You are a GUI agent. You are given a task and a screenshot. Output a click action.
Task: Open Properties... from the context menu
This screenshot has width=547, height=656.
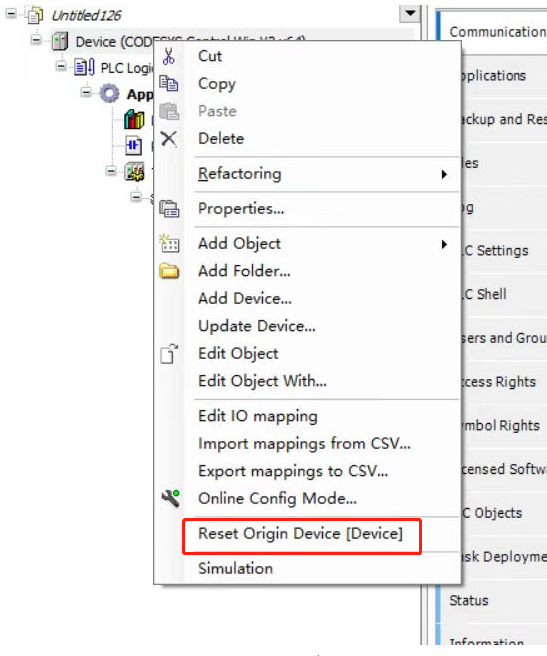[x=308, y=208]
